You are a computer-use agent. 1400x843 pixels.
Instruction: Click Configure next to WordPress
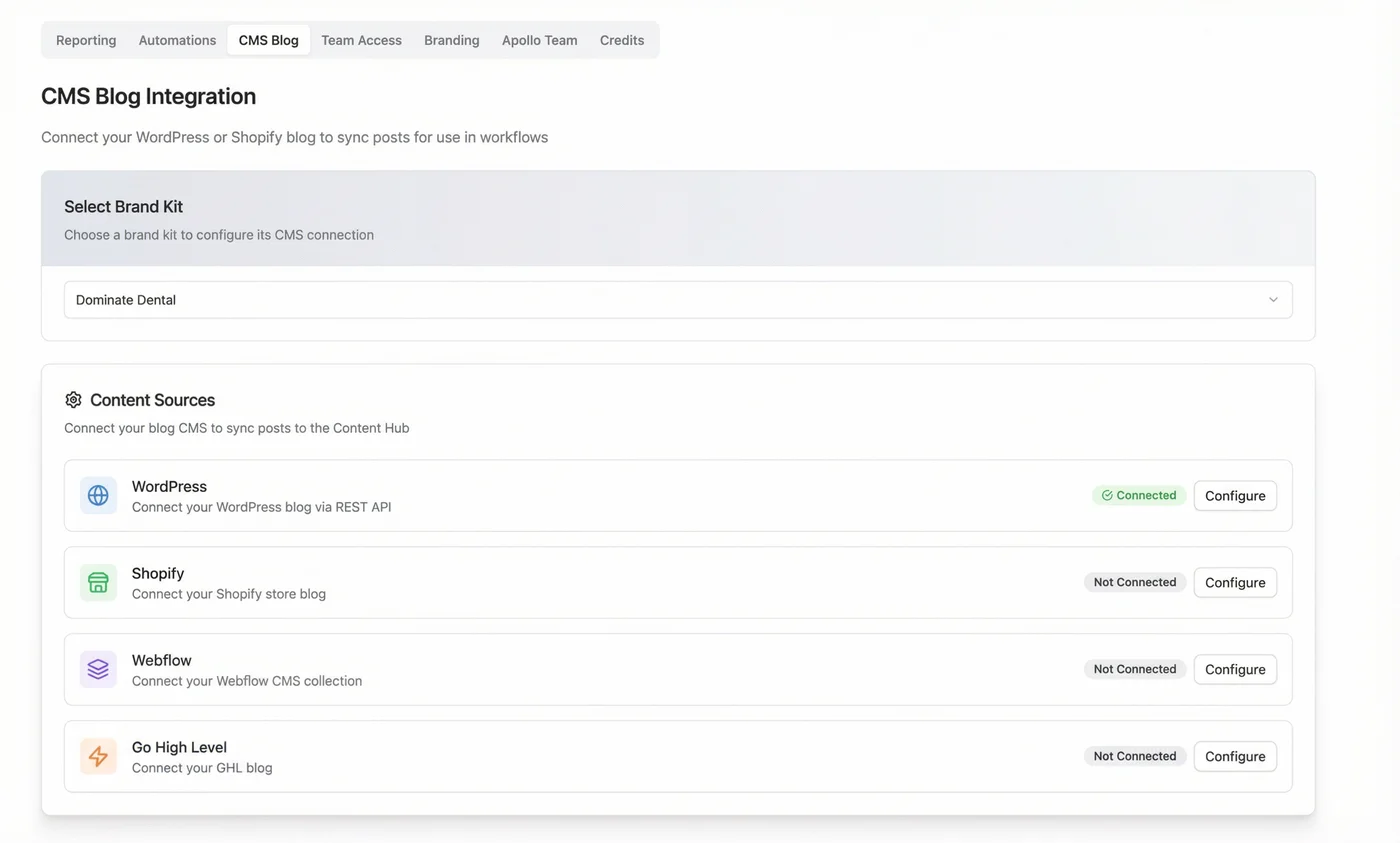click(1234, 495)
